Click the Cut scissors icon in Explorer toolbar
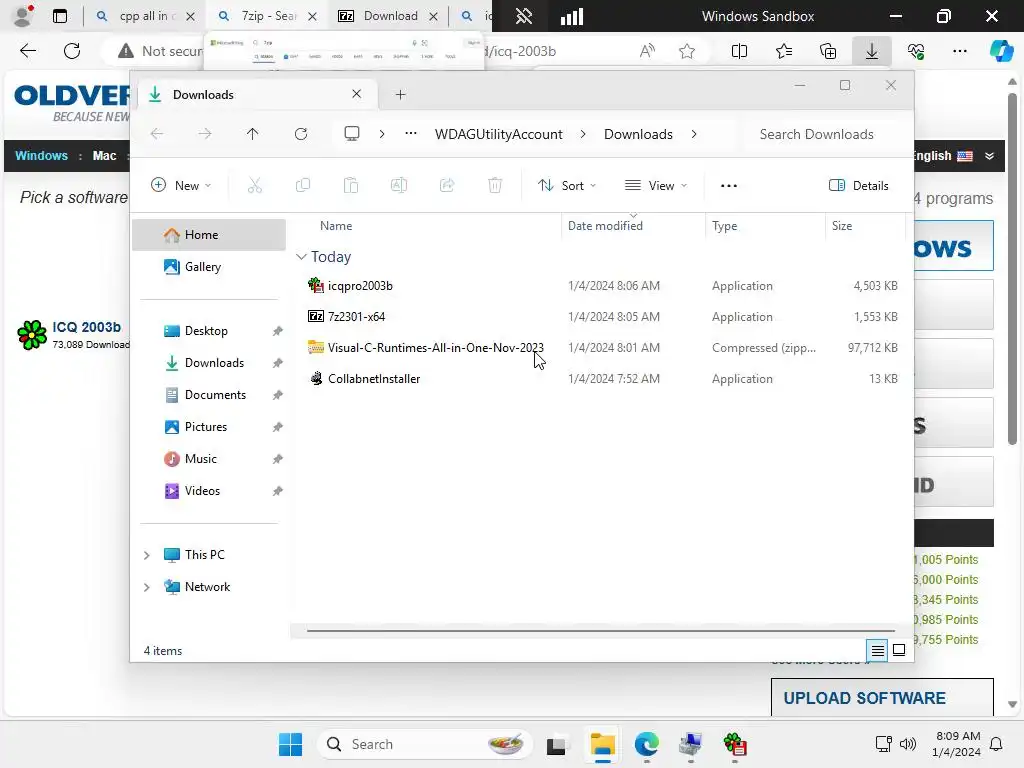 click(x=255, y=185)
